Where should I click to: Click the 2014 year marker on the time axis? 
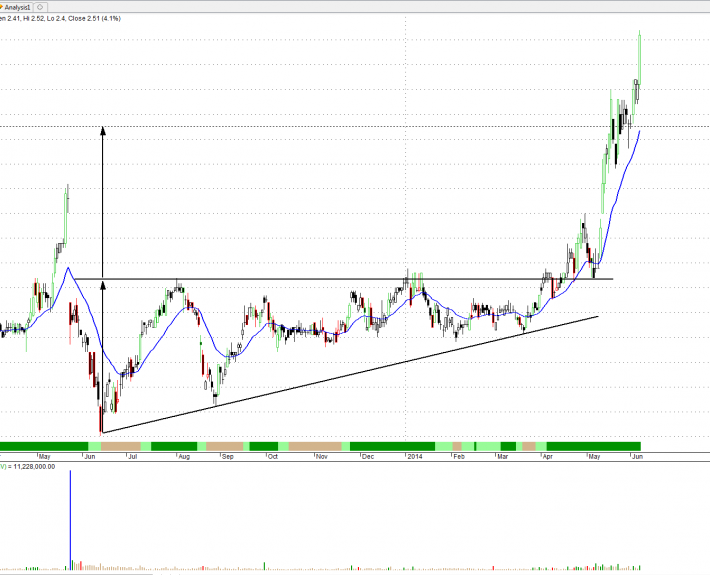pyautogui.click(x=415, y=456)
